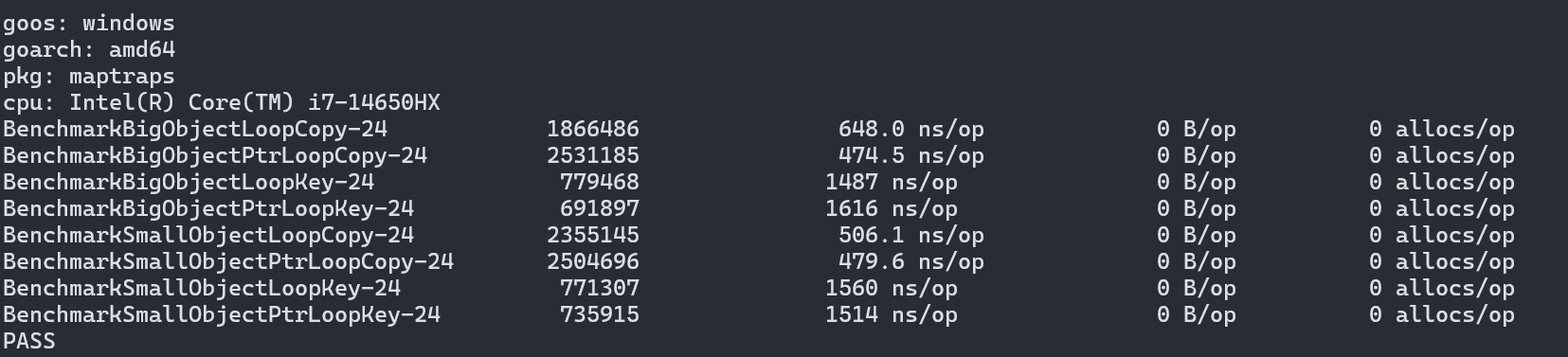Click BenchmarkBigObjectLoopCopy-24 benchmark name
Viewport: 1568px width, 357px height.
point(194,129)
